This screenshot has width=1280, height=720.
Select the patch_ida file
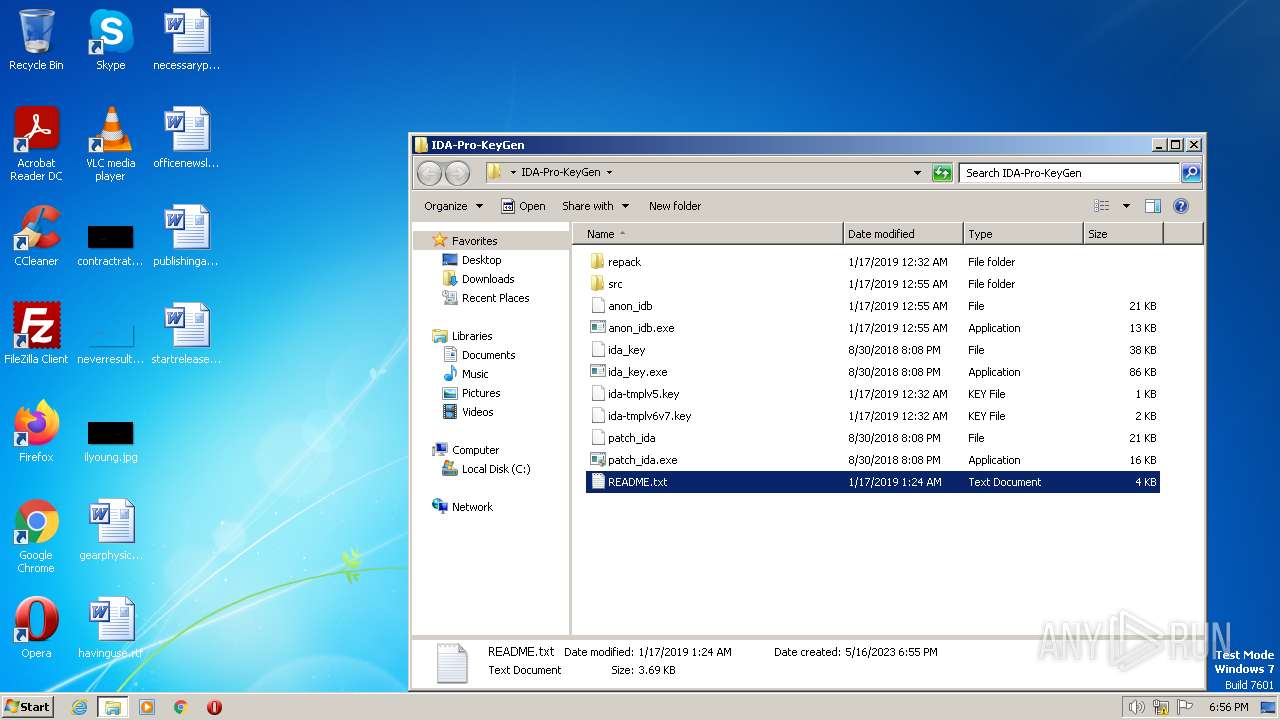pos(872,438)
